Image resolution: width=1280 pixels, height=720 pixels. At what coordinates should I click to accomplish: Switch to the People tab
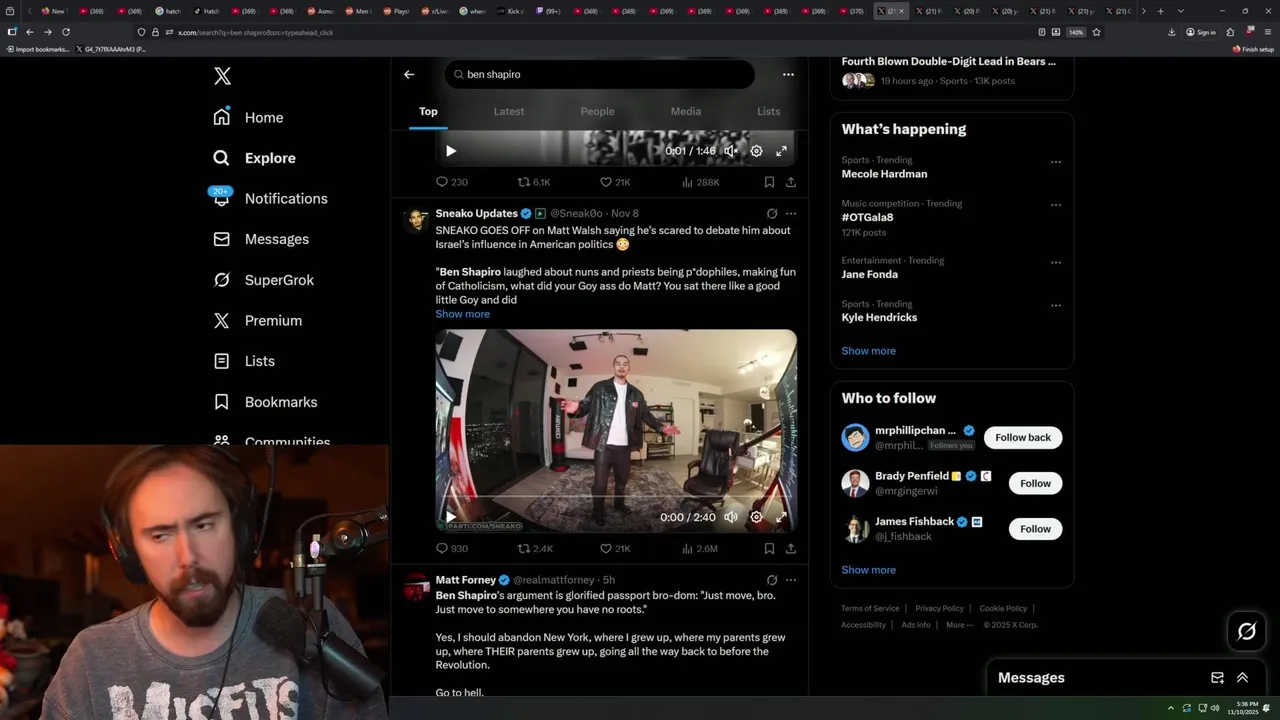point(597,111)
